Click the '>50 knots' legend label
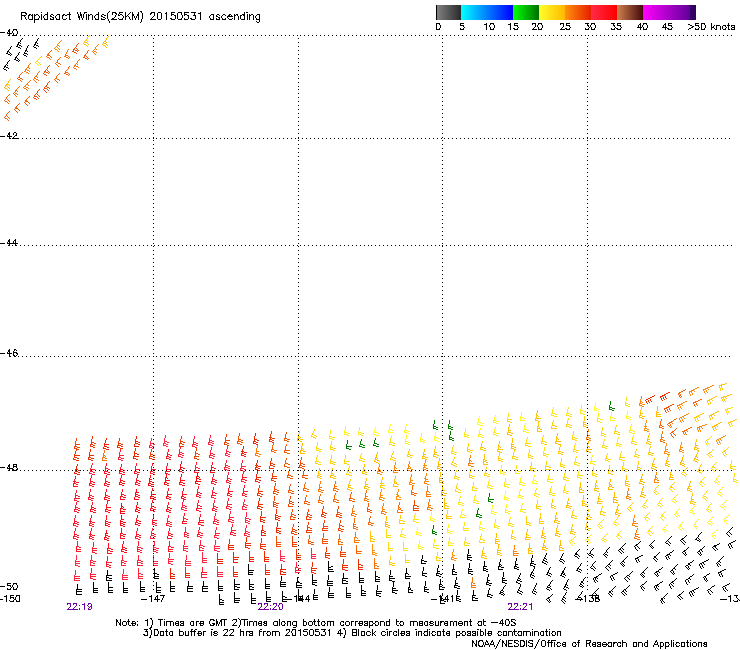This screenshot has width=740, height=650. click(711, 27)
